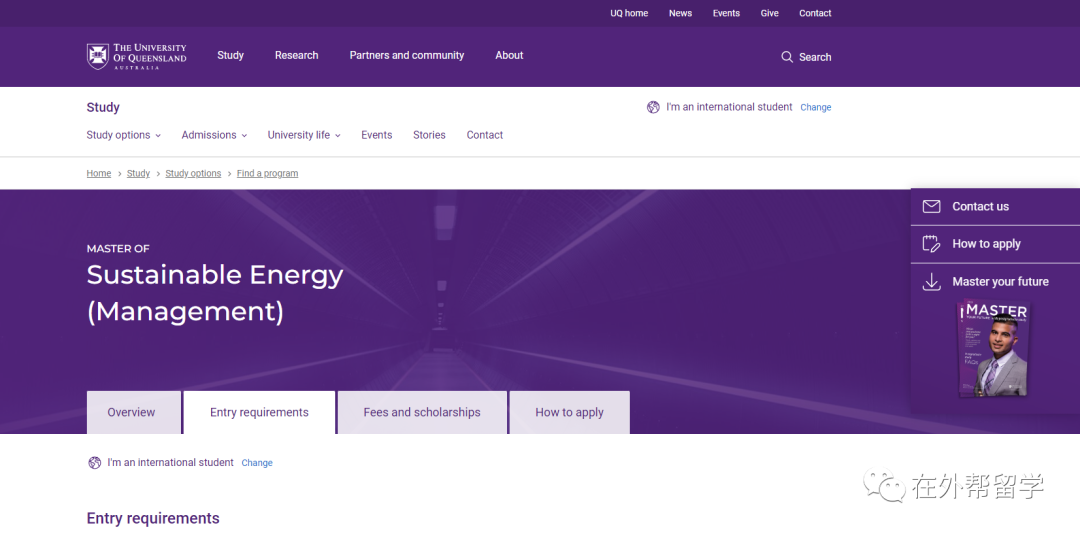1080x534 pixels.
Task: Expand the Admissions dropdown menu
Action: [214, 135]
